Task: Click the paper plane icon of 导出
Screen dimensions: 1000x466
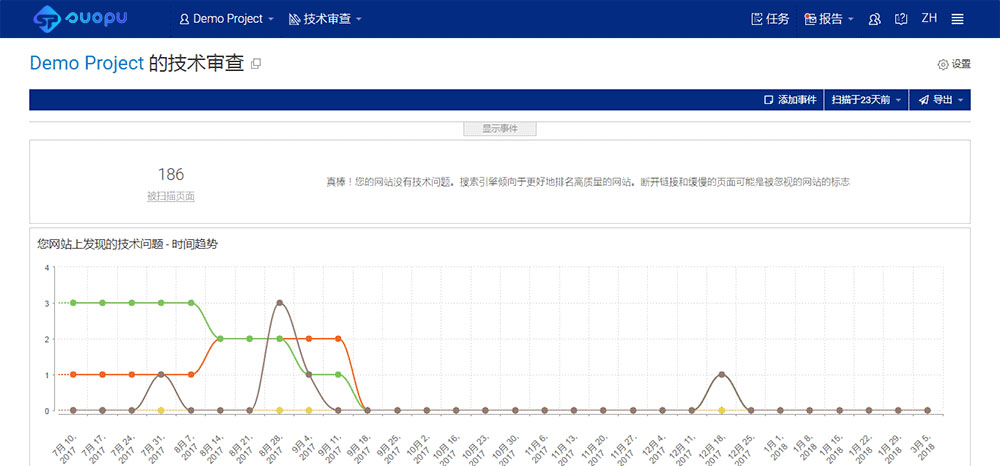Action: [x=923, y=100]
